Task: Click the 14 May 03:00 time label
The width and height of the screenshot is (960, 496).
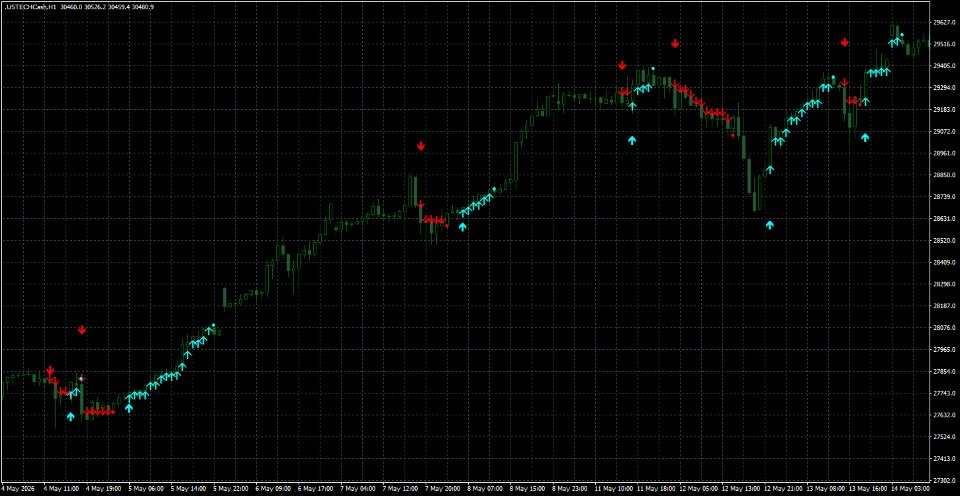Action: click(909, 489)
